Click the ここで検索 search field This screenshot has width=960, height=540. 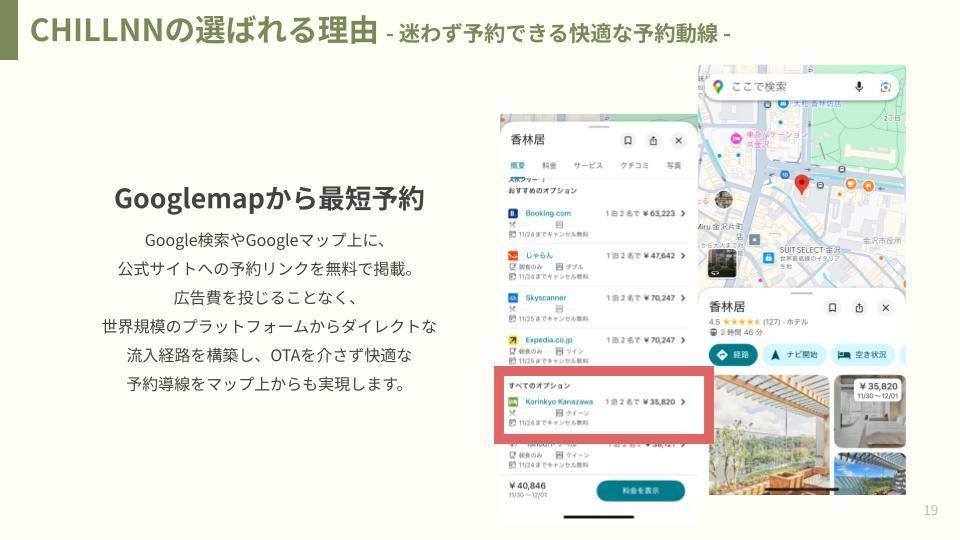coord(802,87)
